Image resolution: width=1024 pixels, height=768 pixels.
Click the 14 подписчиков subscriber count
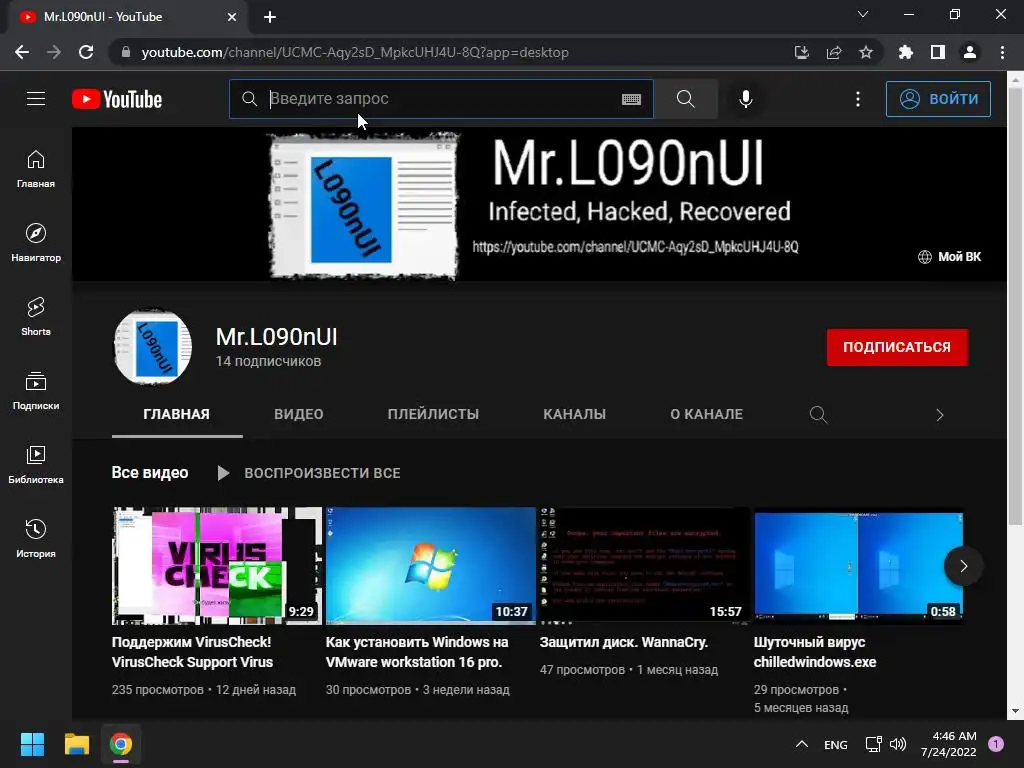268,361
